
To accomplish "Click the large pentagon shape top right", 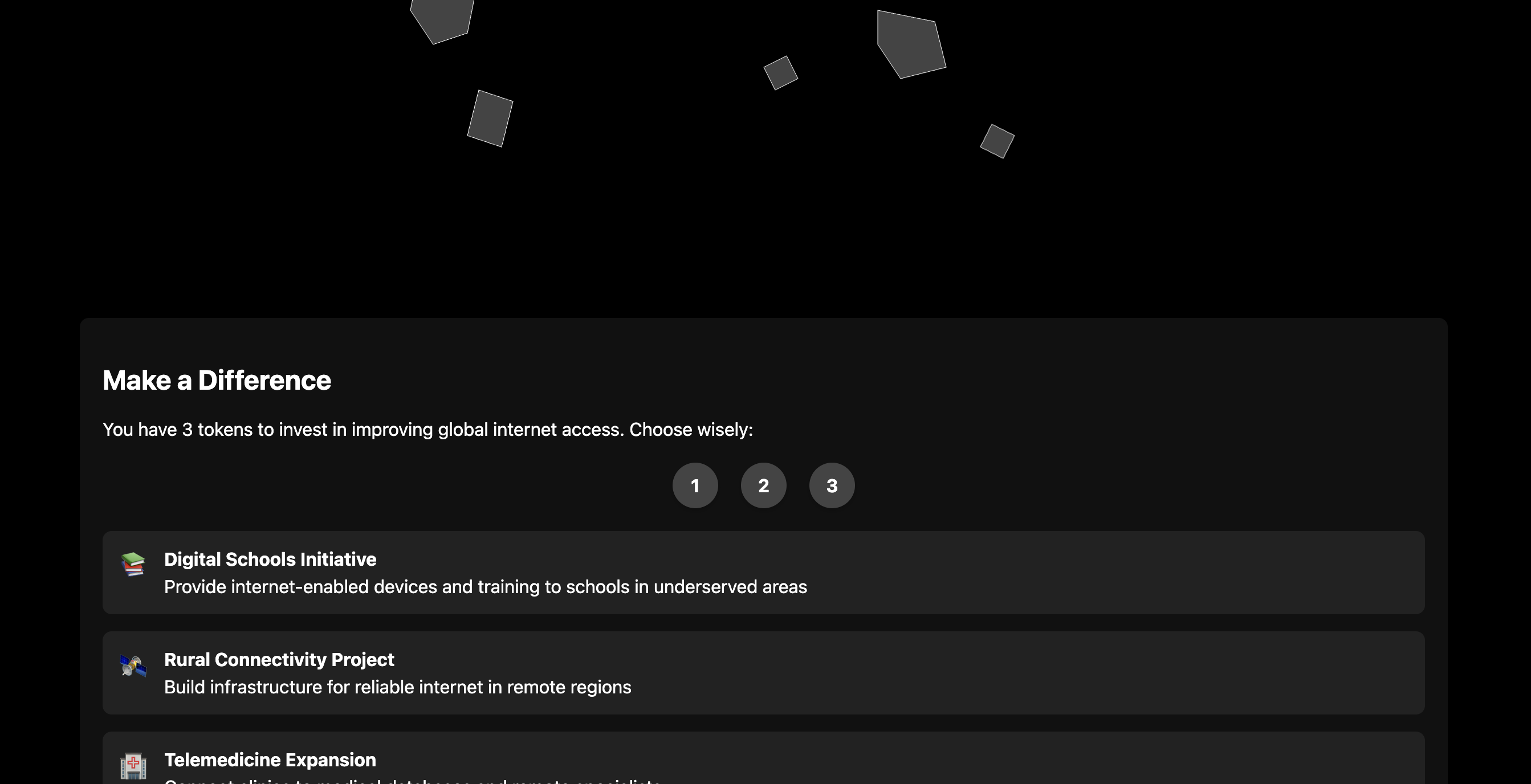I will (x=910, y=44).
